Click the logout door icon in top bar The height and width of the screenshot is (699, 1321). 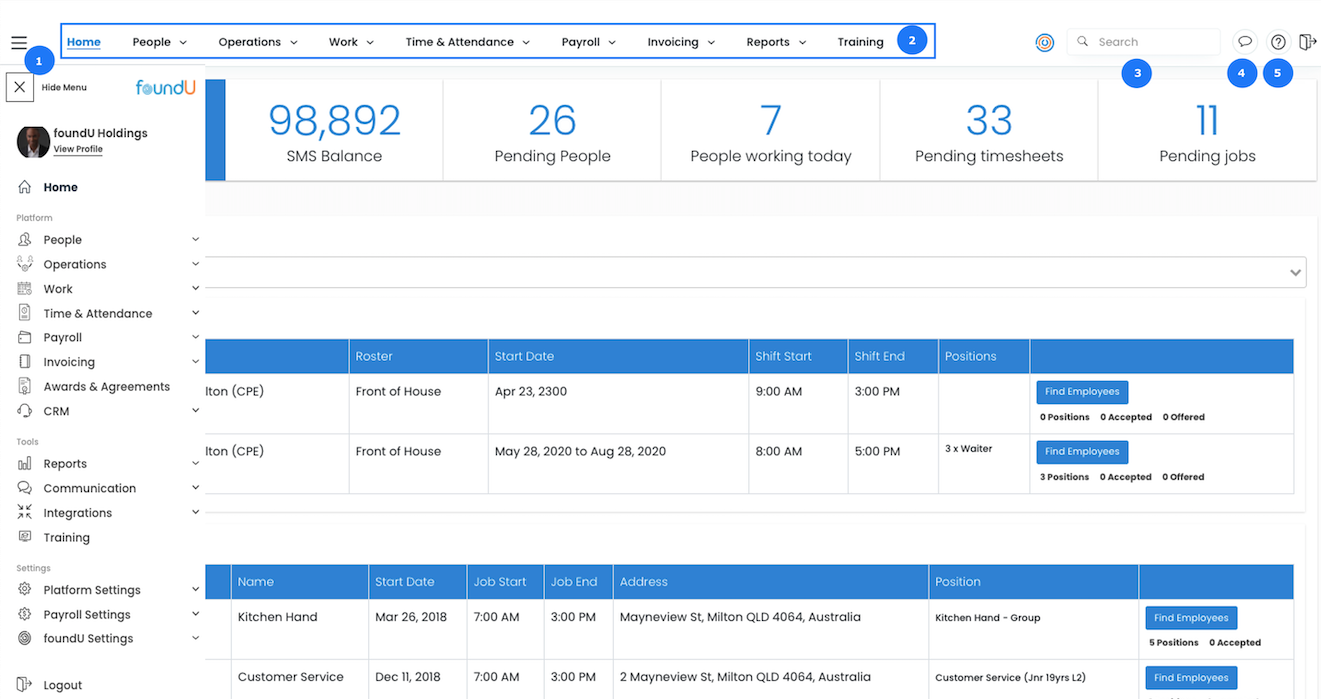(1307, 42)
